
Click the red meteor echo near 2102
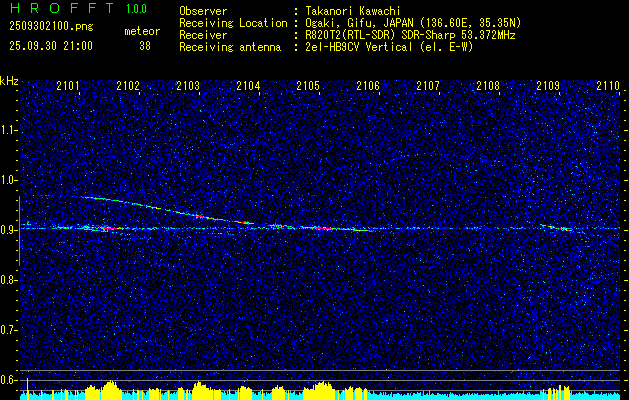click(108, 229)
